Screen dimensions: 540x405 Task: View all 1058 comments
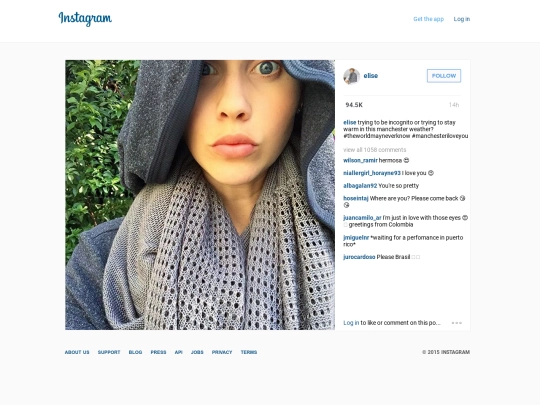pos(375,149)
